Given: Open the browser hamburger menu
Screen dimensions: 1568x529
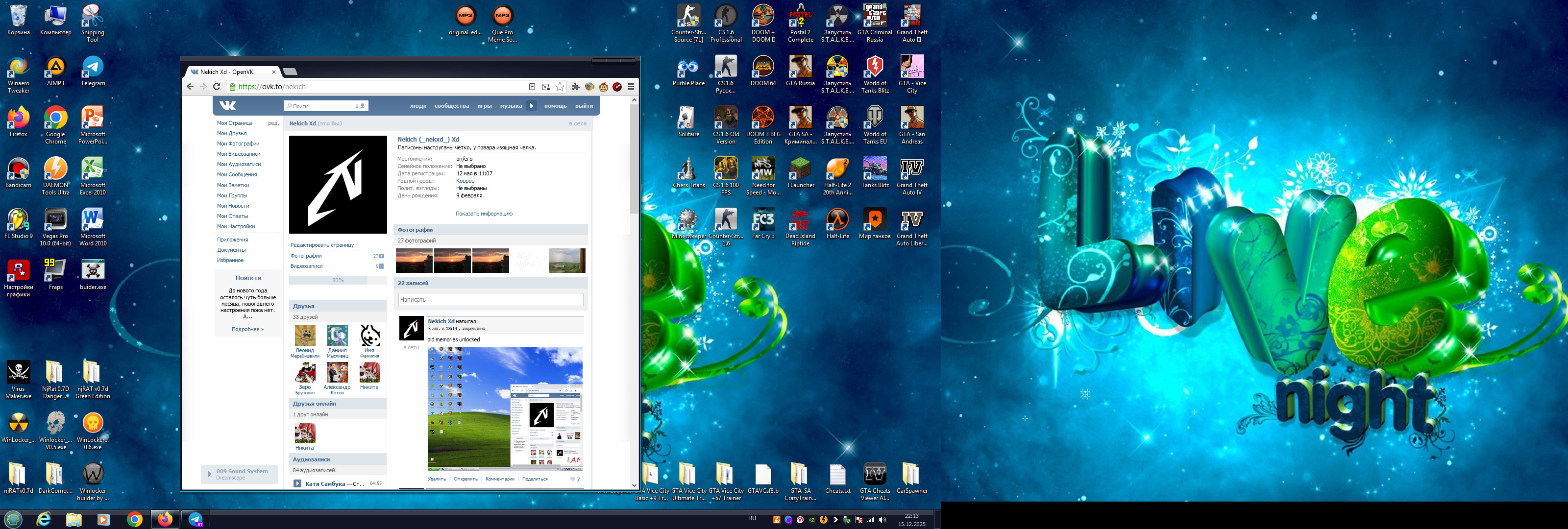Looking at the screenshot, I should point(631,86).
